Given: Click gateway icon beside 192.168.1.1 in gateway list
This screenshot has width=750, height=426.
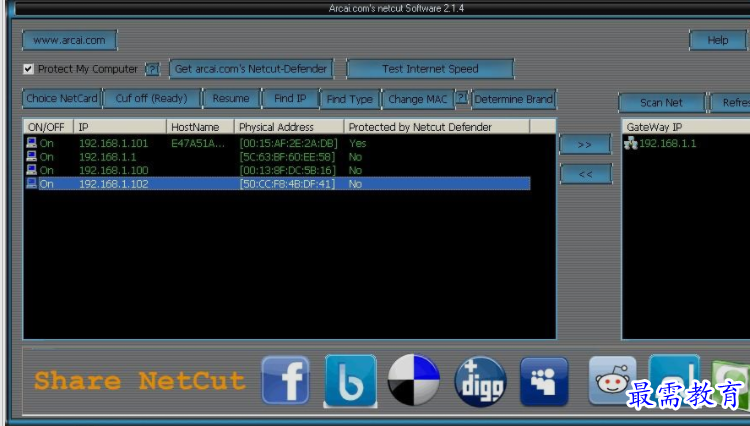Looking at the screenshot, I should click(x=631, y=143).
